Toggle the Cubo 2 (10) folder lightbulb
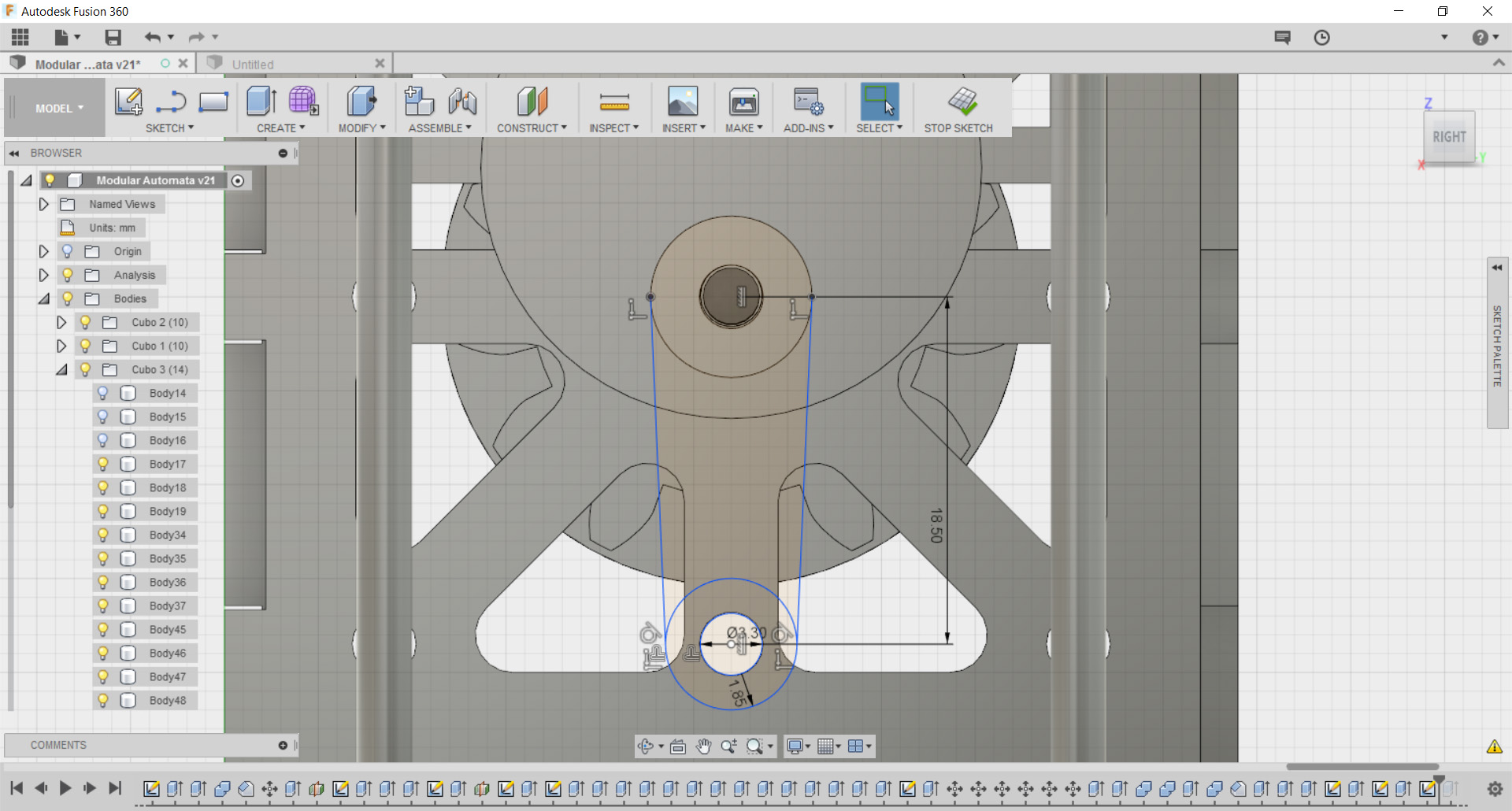The height and width of the screenshot is (811, 1512). (x=85, y=322)
